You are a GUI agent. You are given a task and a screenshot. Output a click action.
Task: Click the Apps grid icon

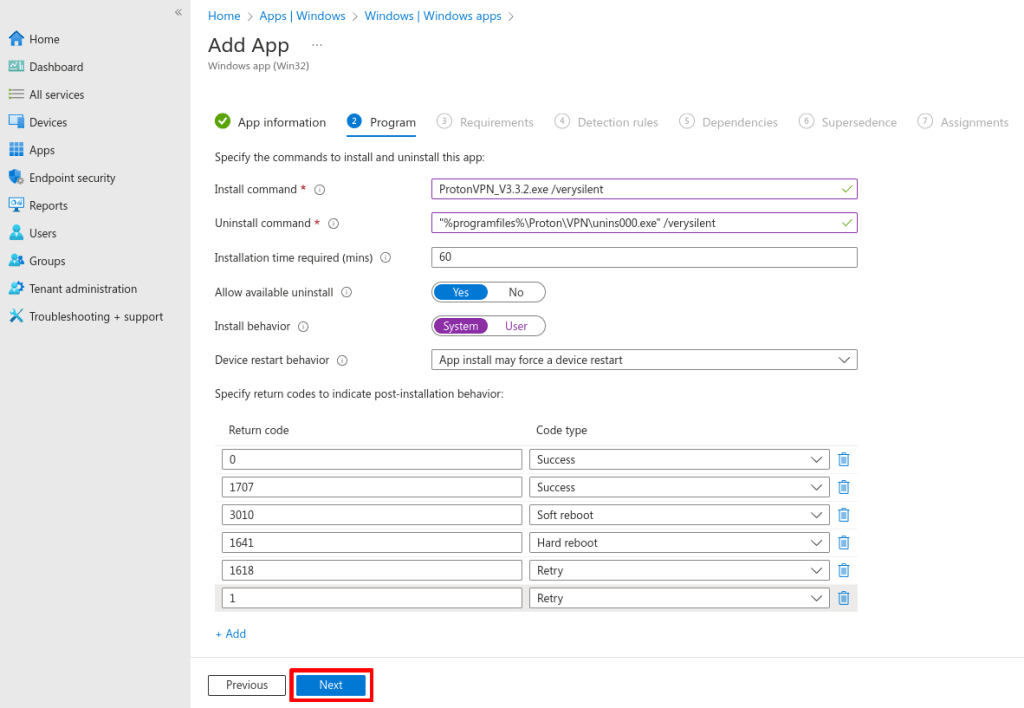tap(16, 150)
